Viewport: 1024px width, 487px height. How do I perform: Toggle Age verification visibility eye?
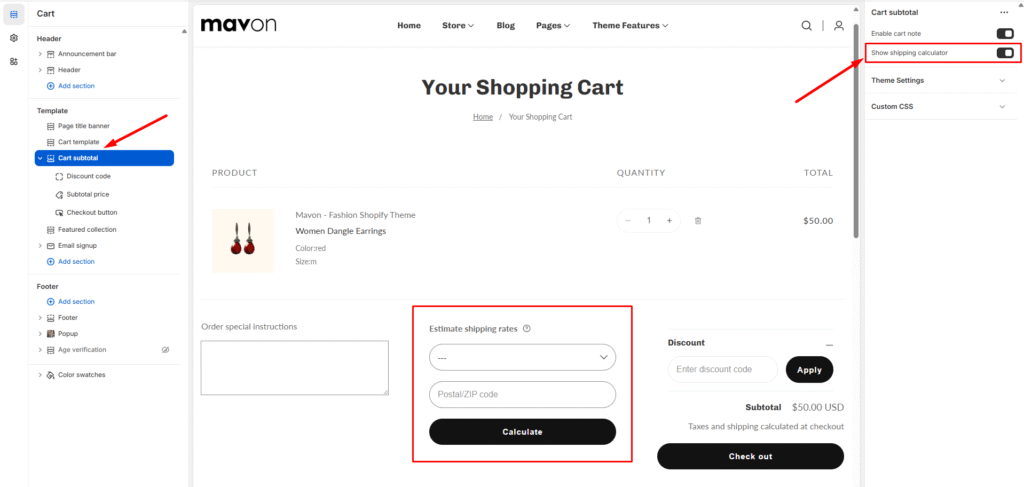(166, 350)
